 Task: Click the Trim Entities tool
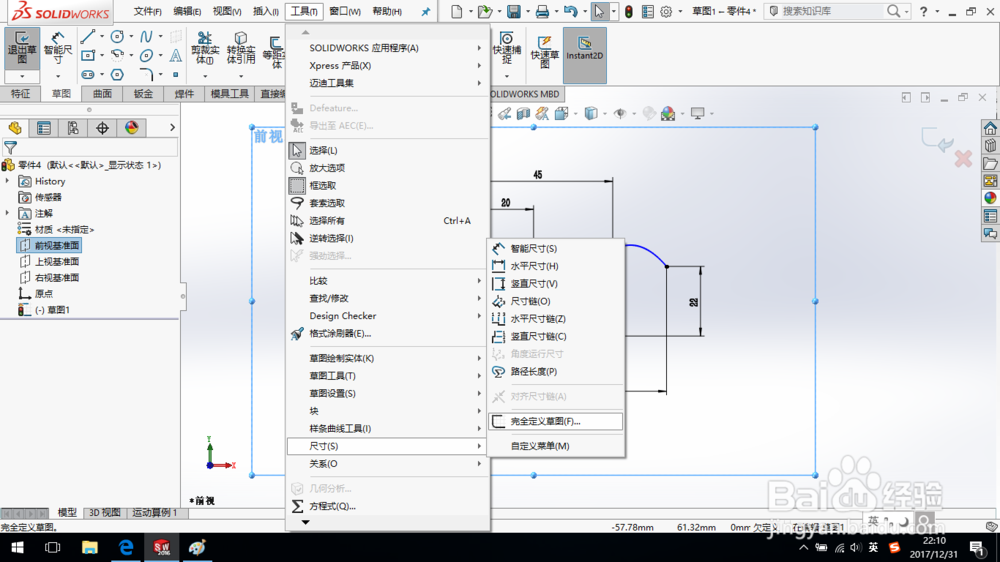(x=205, y=48)
